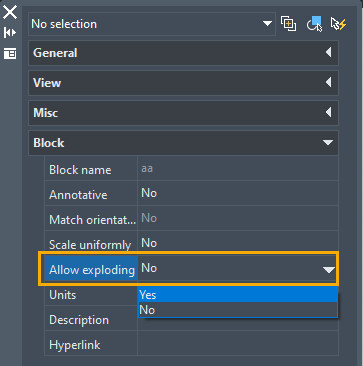Select the Scale uniformly value field
Viewport: 363px width, 366px height.
click(x=238, y=243)
